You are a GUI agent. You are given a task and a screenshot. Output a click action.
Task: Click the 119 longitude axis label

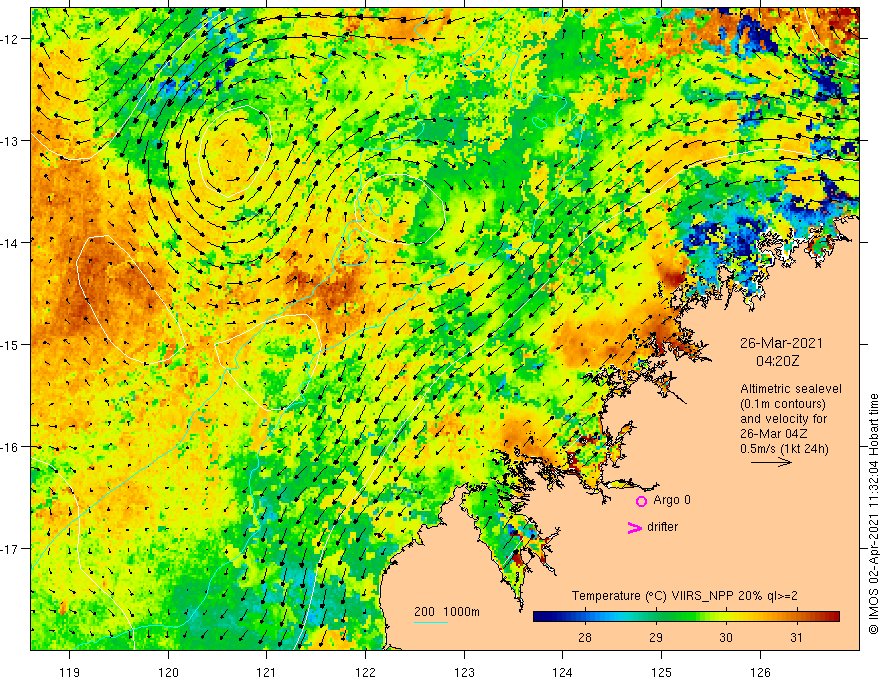(70, 672)
